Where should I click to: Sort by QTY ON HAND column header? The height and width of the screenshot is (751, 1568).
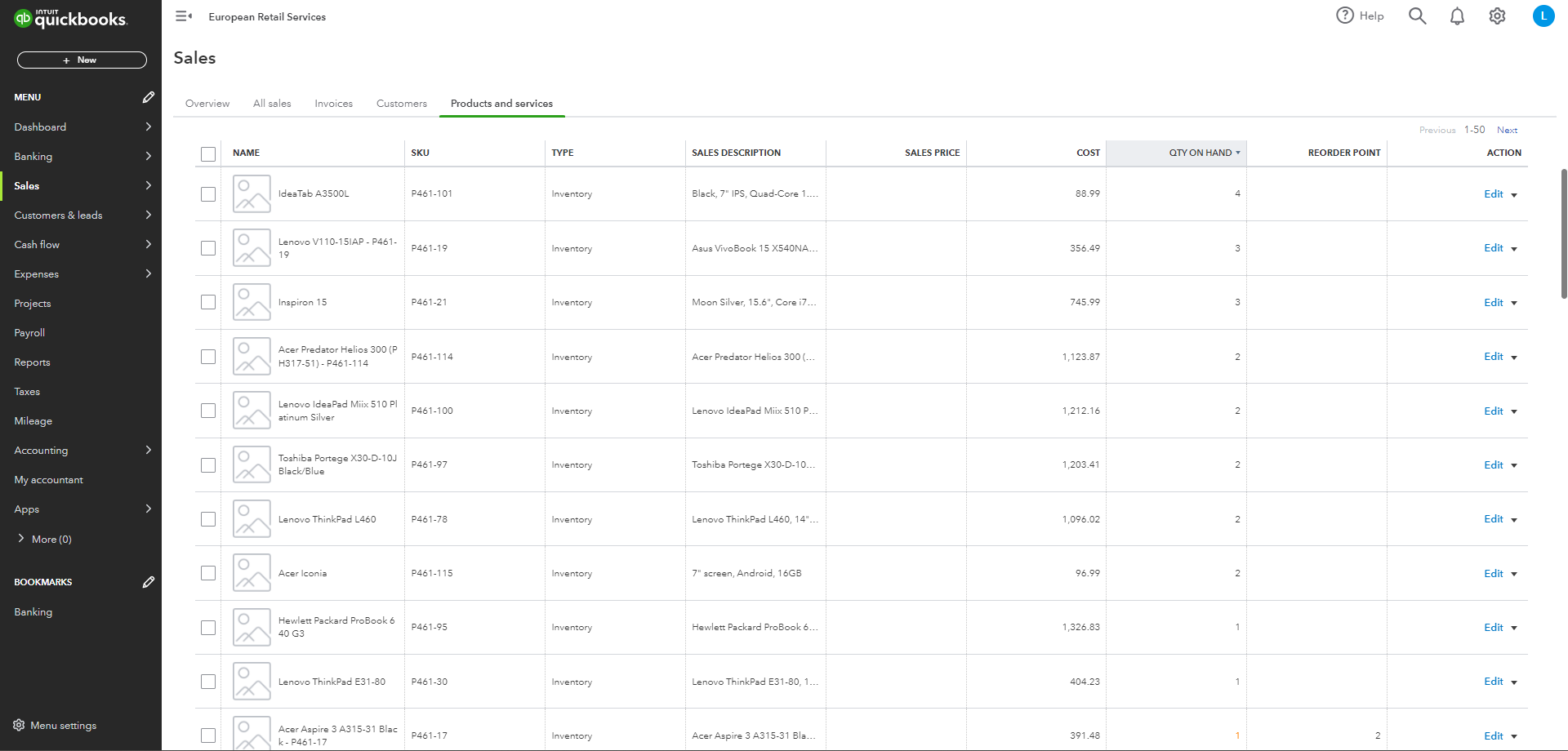[x=1200, y=153]
